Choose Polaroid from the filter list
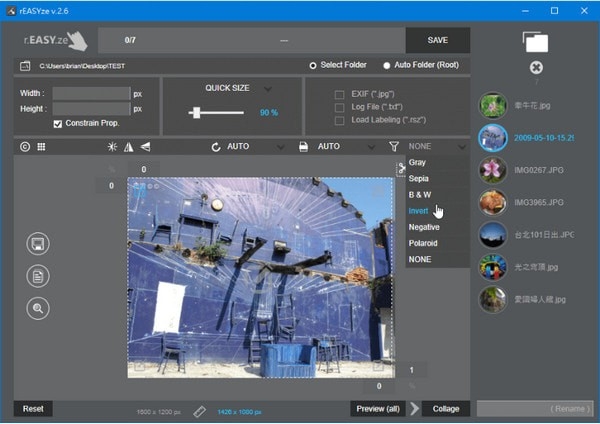Screen dimensions: 600x424 pos(423,243)
